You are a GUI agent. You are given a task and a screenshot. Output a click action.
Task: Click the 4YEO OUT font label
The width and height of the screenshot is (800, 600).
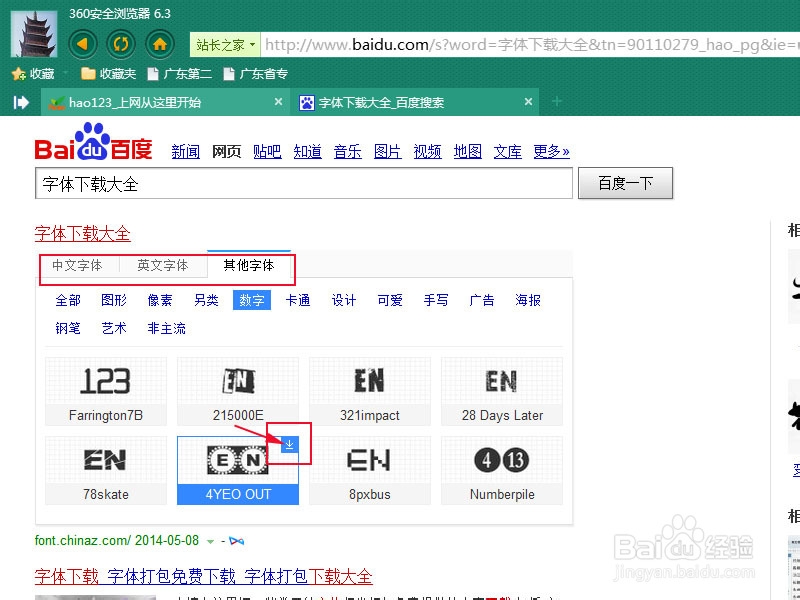[x=238, y=494]
